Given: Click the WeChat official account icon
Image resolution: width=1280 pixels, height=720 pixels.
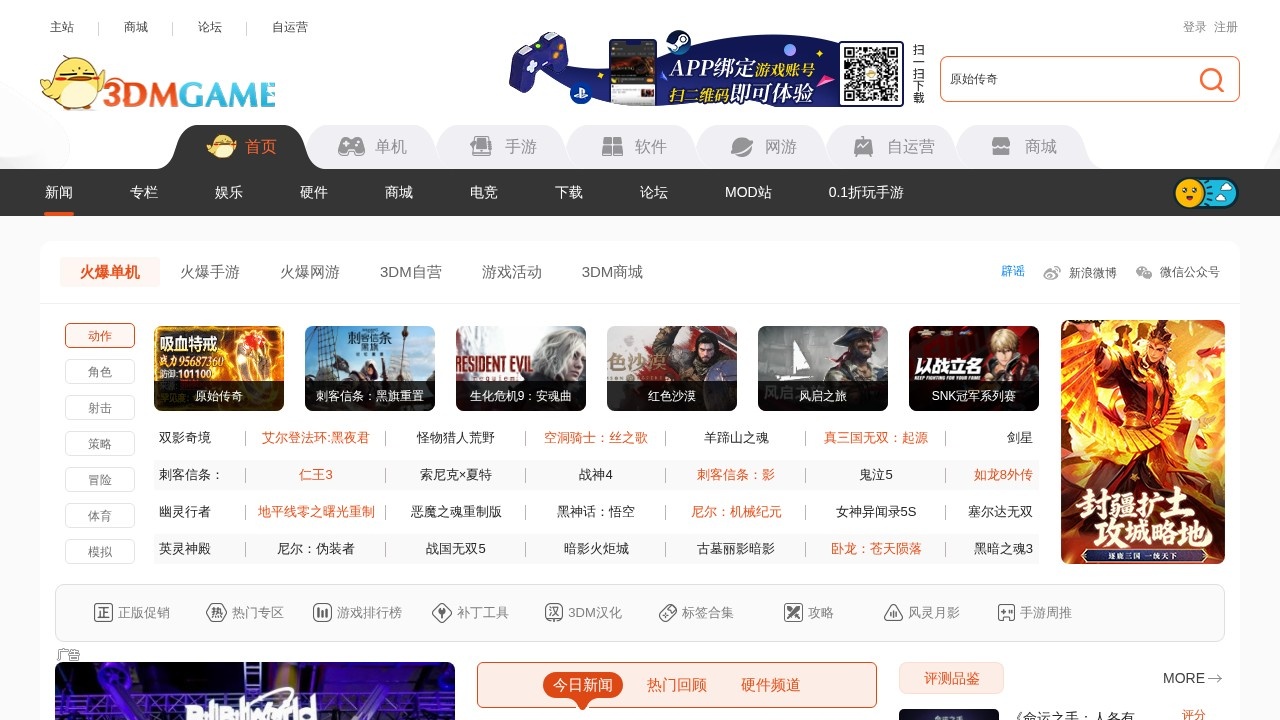Looking at the screenshot, I should pyautogui.click(x=1144, y=273).
